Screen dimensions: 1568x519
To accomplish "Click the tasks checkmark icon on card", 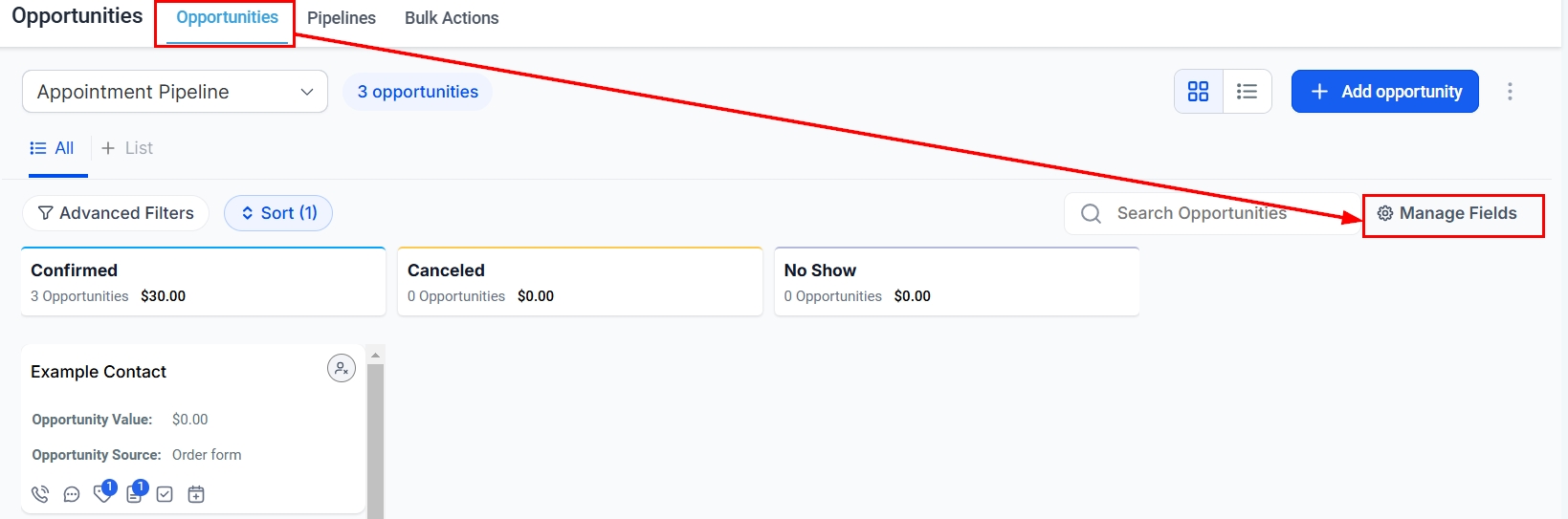I will pyautogui.click(x=165, y=494).
